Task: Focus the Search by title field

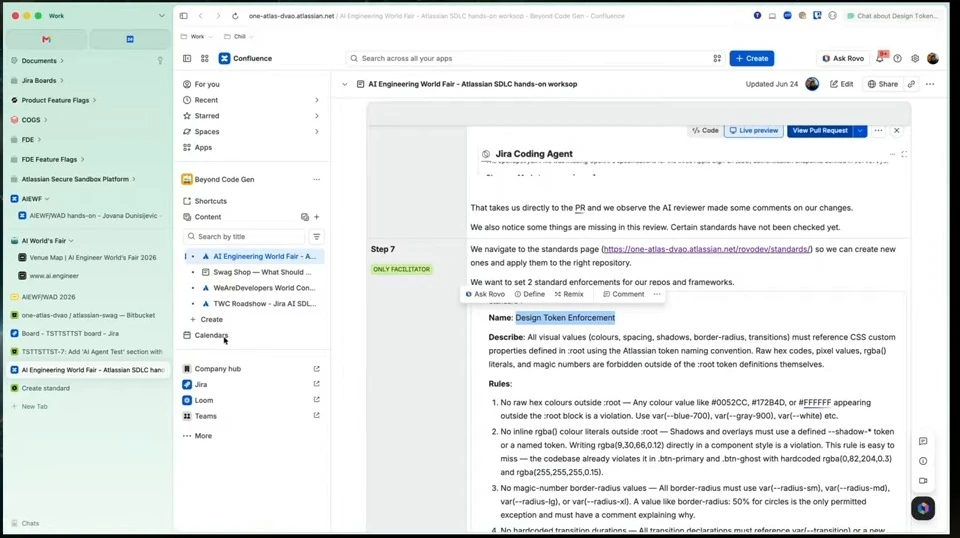Action: pyautogui.click(x=244, y=236)
